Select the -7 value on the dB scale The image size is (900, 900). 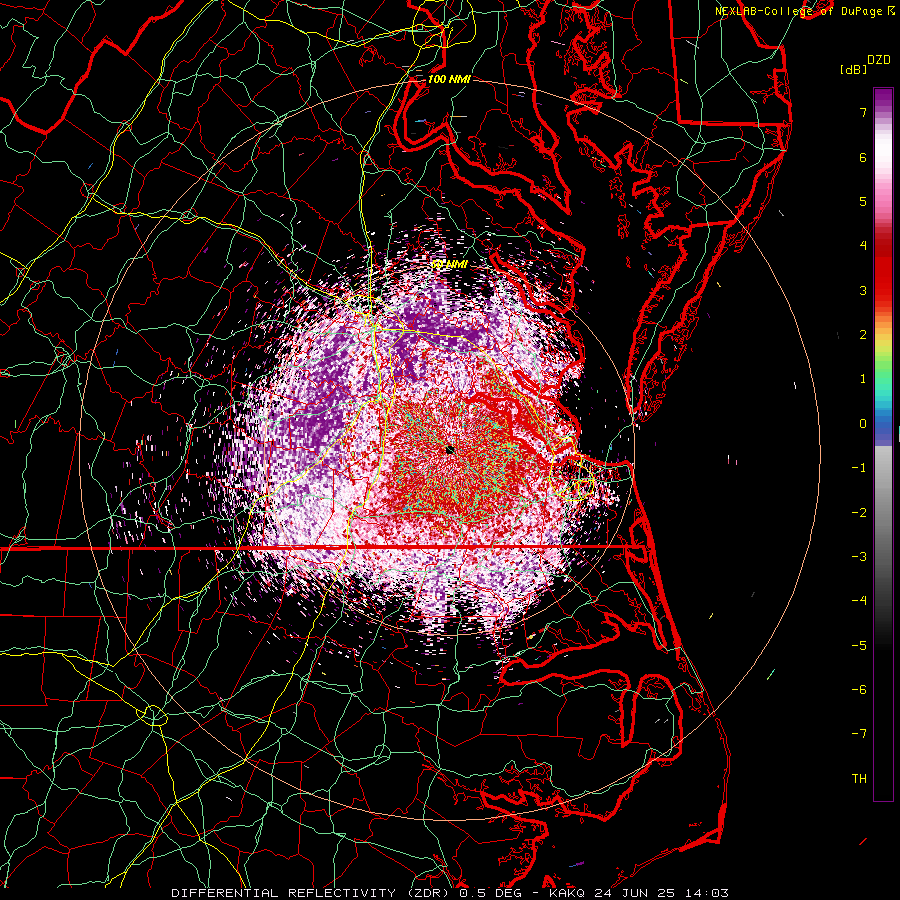[859, 734]
